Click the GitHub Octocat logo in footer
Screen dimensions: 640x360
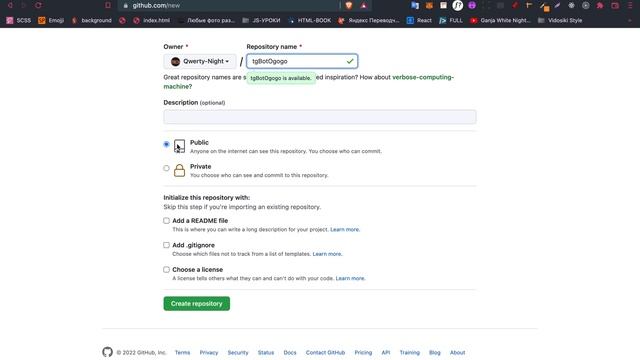coord(107,352)
